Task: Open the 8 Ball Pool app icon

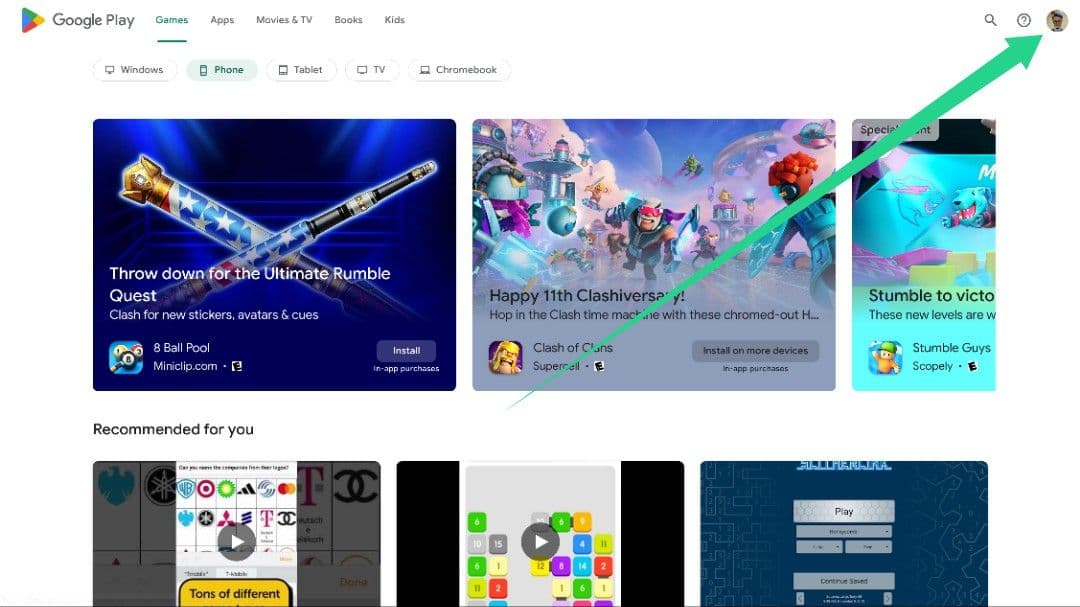Action: [126, 357]
